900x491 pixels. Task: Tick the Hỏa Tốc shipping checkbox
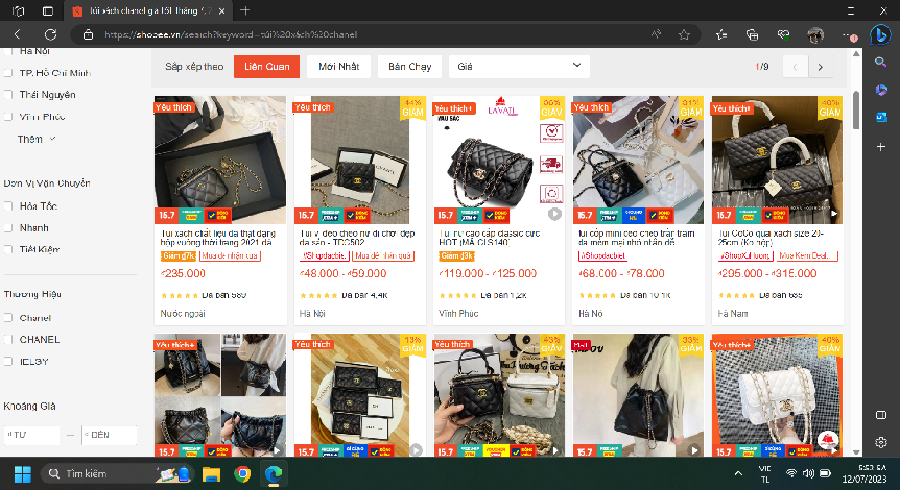coord(9,206)
